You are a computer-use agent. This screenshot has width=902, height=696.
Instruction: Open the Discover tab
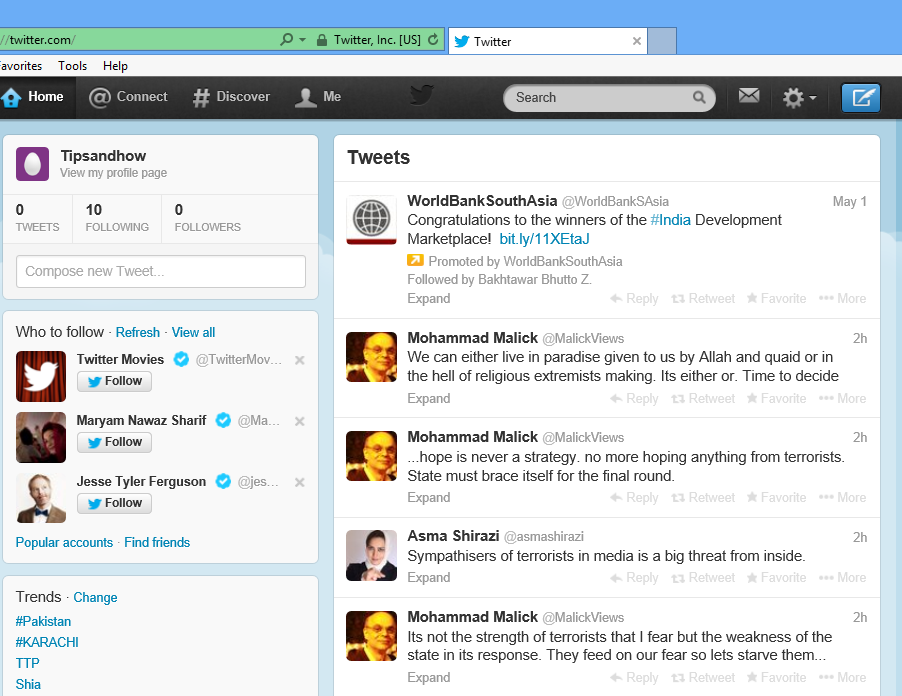(231, 97)
